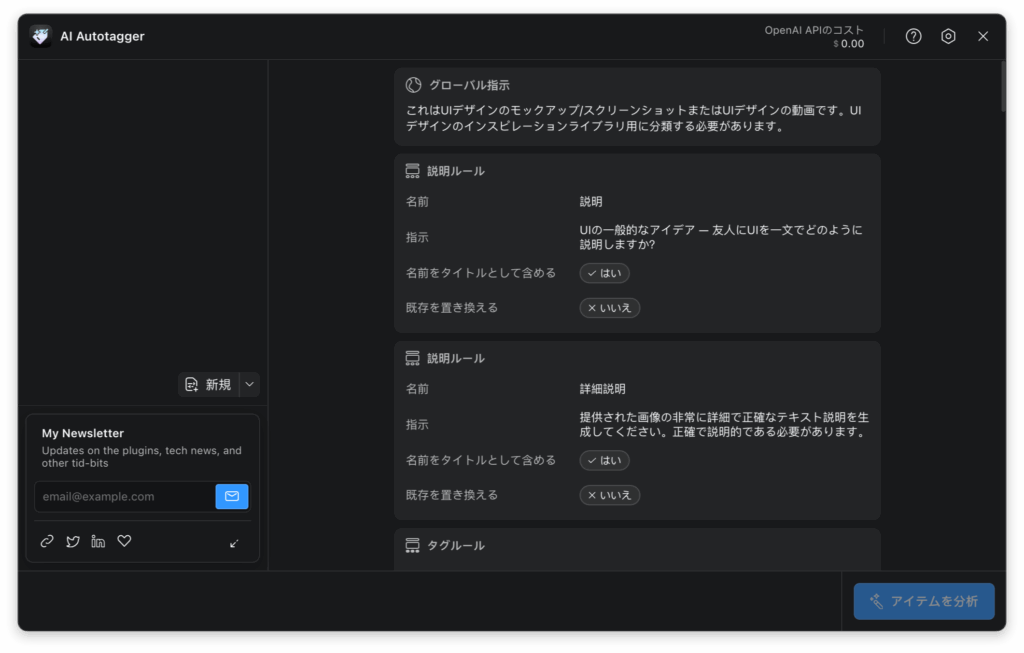Image resolution: width=1024 pixels, height=653 pixels.
Task: Open the help question mark icon
Action: (x=913, y=36)
